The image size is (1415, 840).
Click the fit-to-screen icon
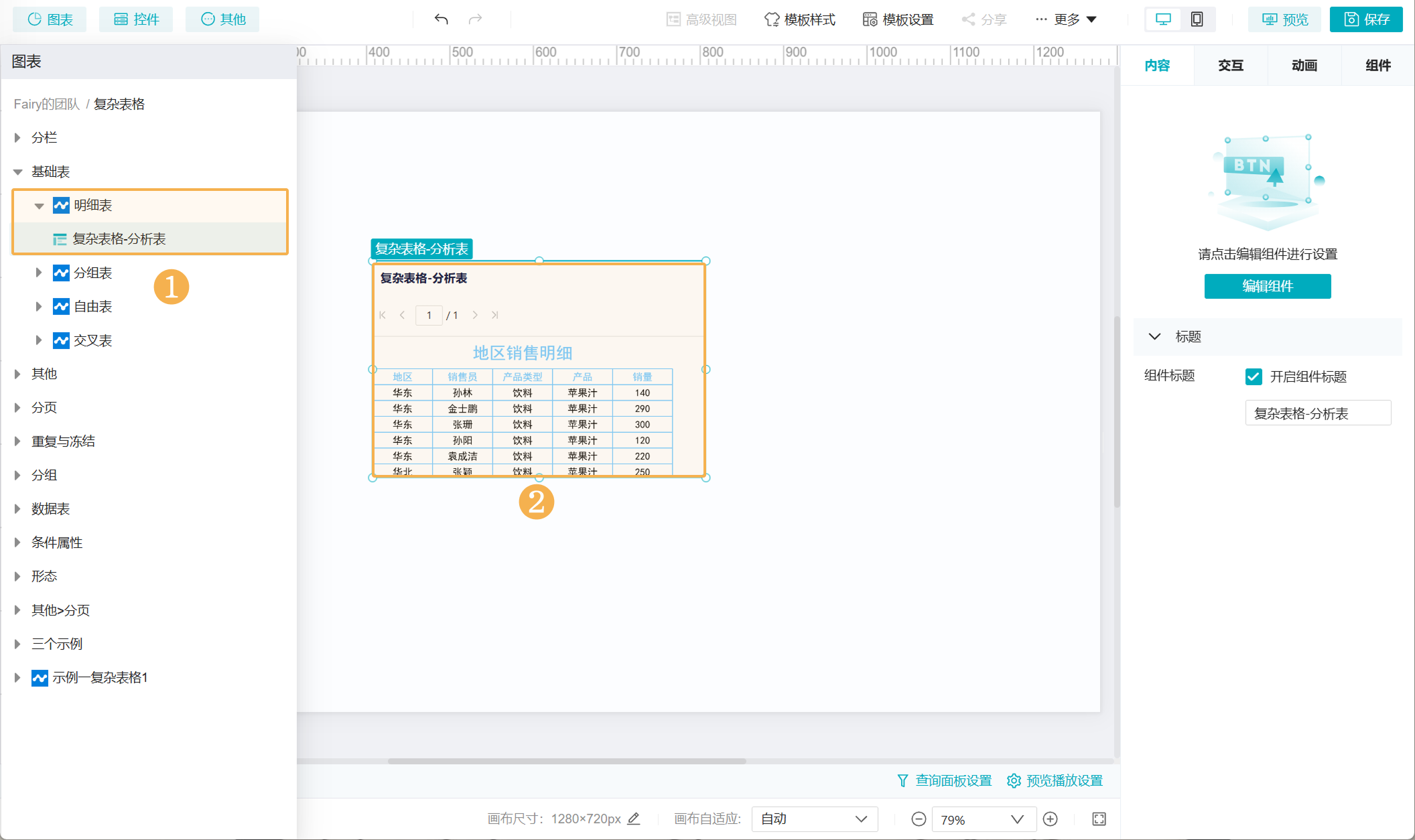point(1099,819)
